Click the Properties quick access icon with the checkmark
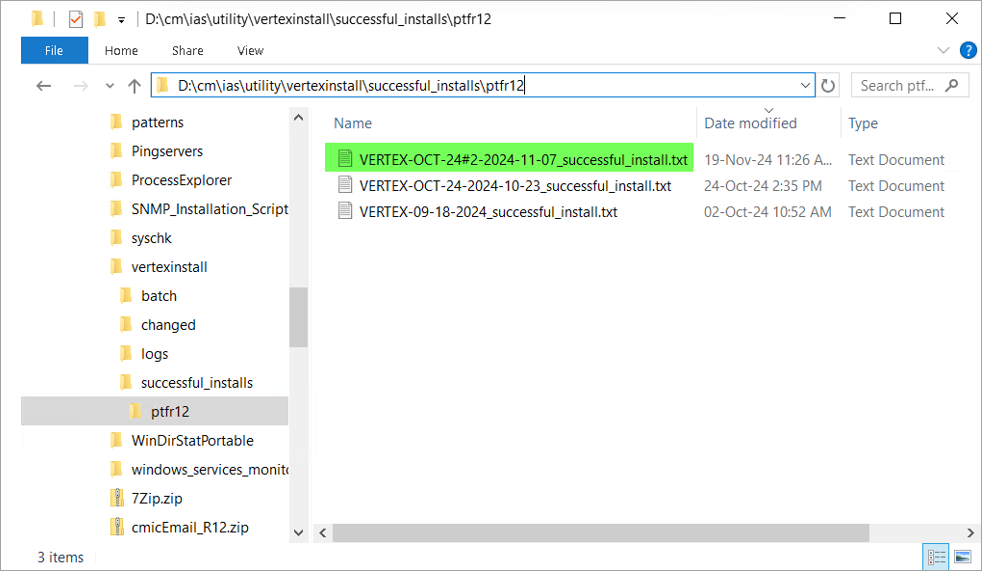This screenshot has height=571, width=982. 76,19
